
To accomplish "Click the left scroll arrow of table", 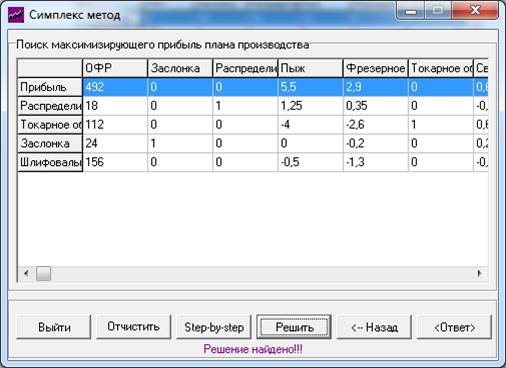I will 26,274.
